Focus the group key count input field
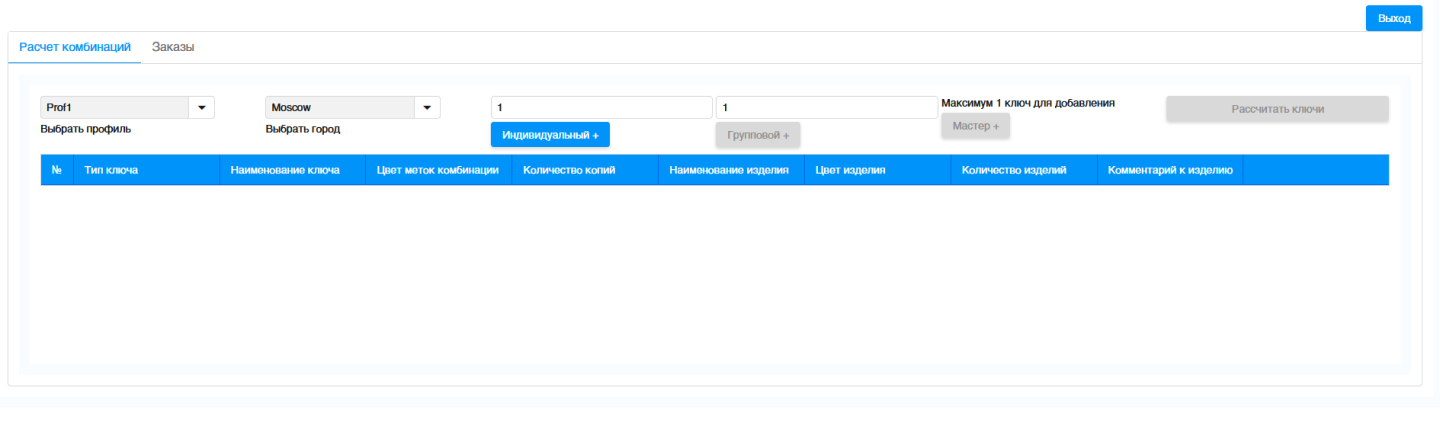Image resolution: width=1440 pixels, height=425 pixels. tap(826, 108)
